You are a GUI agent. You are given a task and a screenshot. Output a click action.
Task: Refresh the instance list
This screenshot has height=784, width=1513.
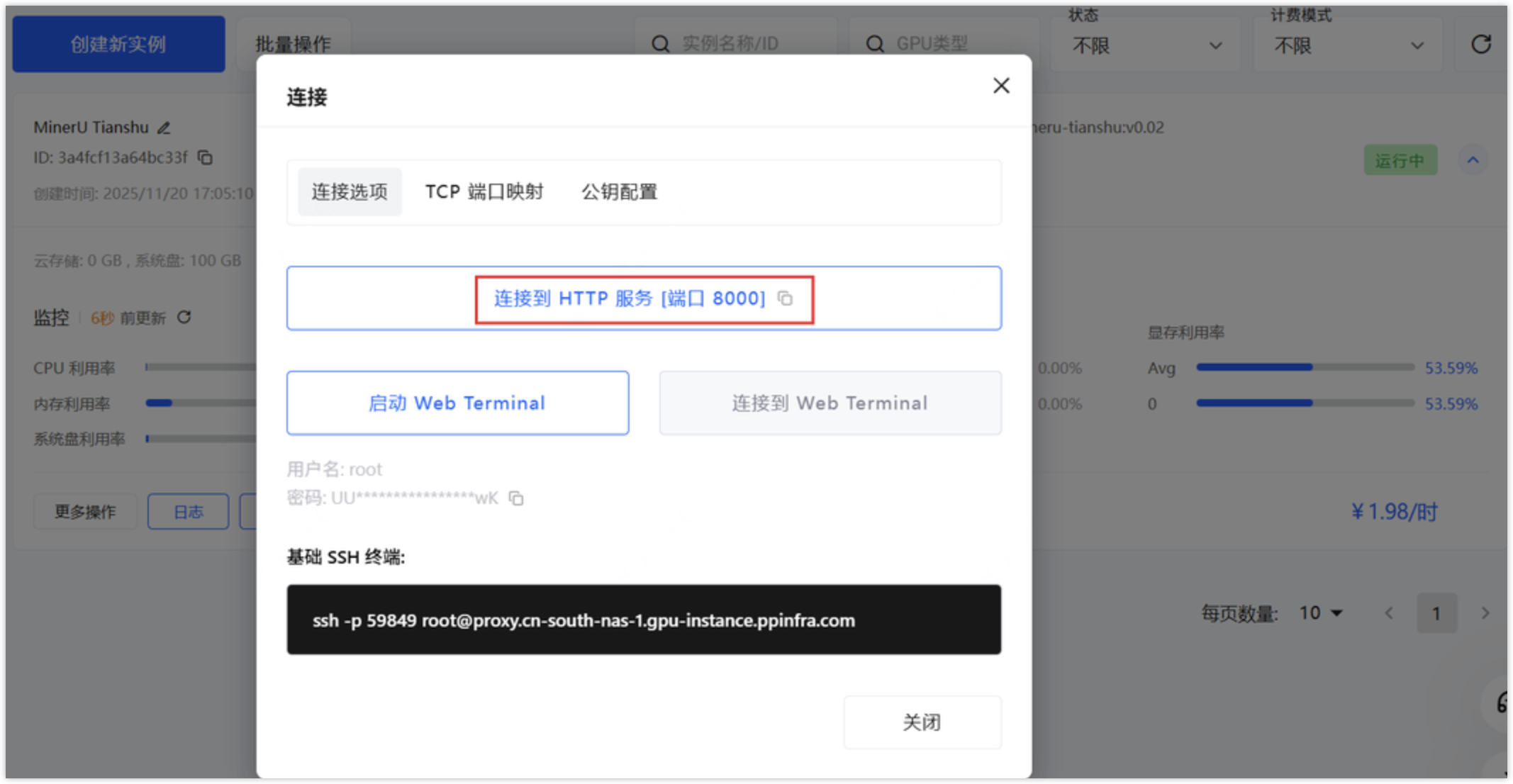[1480, 45]
